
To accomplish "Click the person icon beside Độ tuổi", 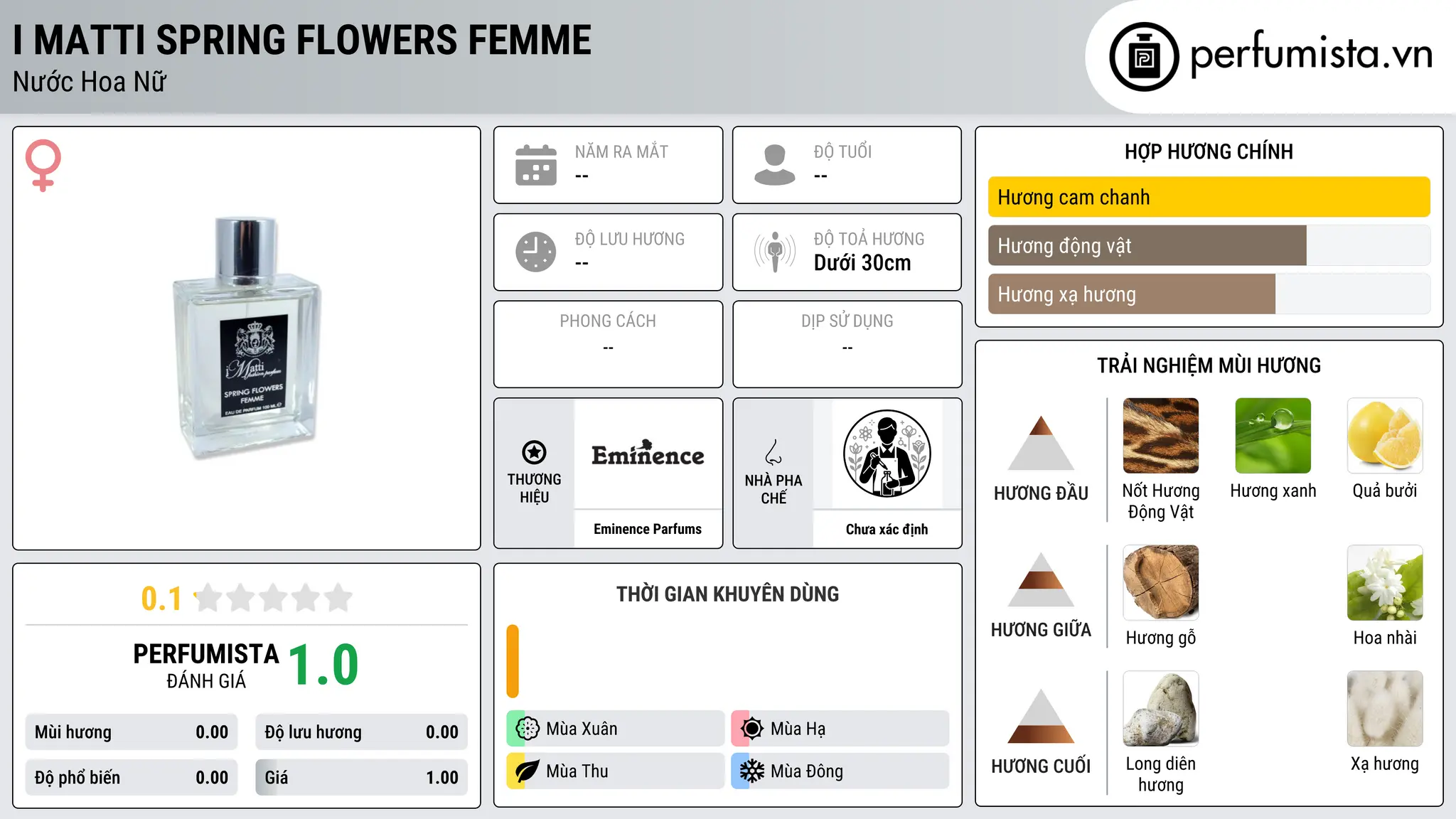I will click(774, 165).
